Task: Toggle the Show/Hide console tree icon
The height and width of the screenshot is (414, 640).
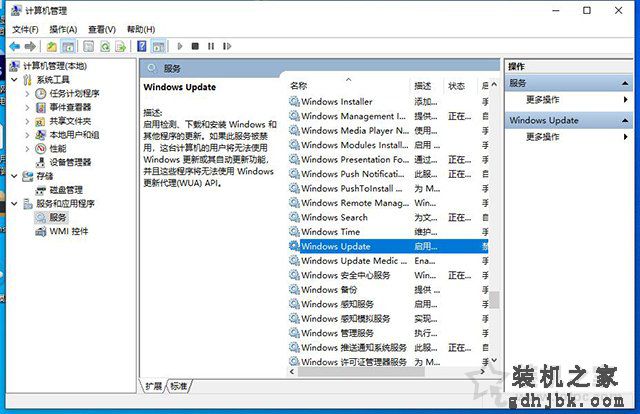Action: (68, 47)
